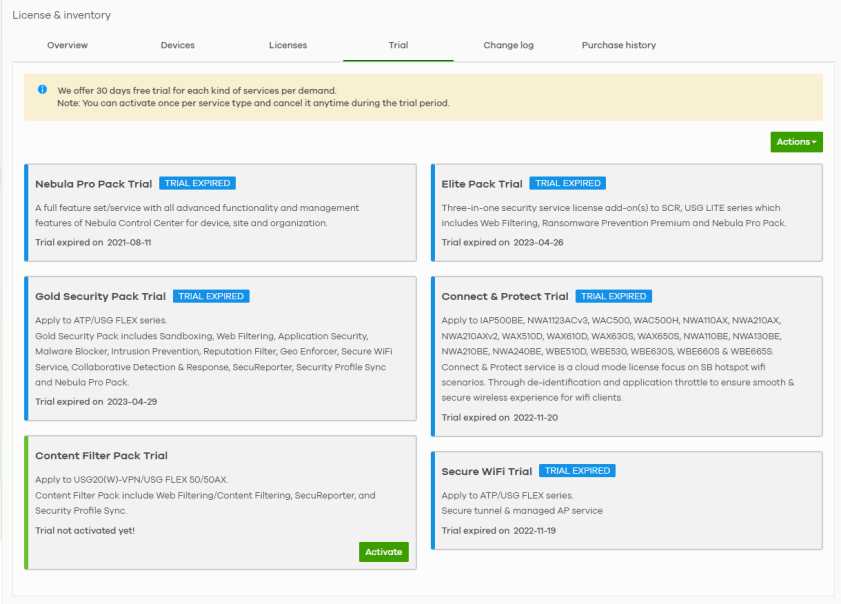Click the Nebula Pro Pack Trial title
841x604 pixels.
pos(94,184)
